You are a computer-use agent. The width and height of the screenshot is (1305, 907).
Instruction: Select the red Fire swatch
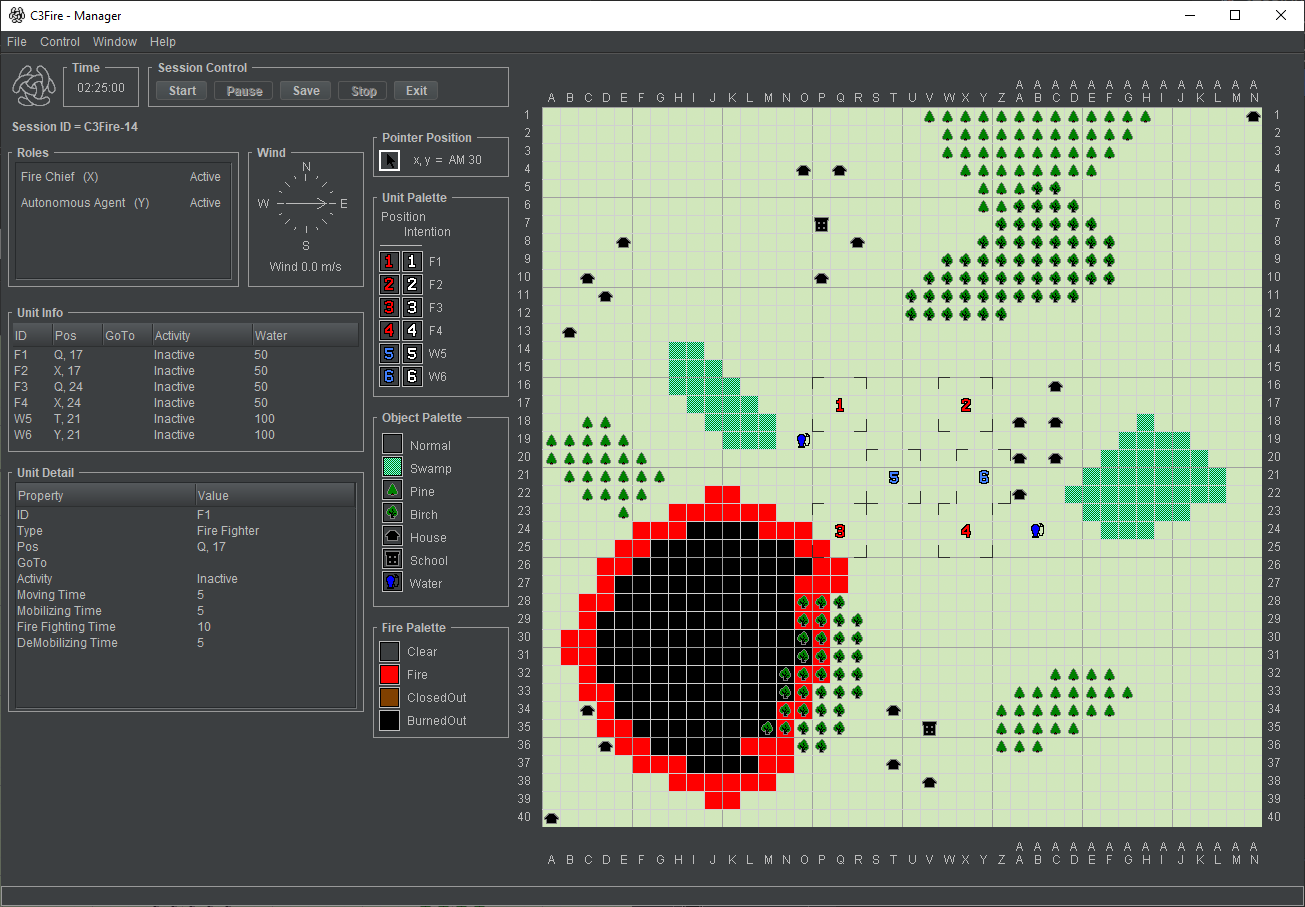point(390,674)
